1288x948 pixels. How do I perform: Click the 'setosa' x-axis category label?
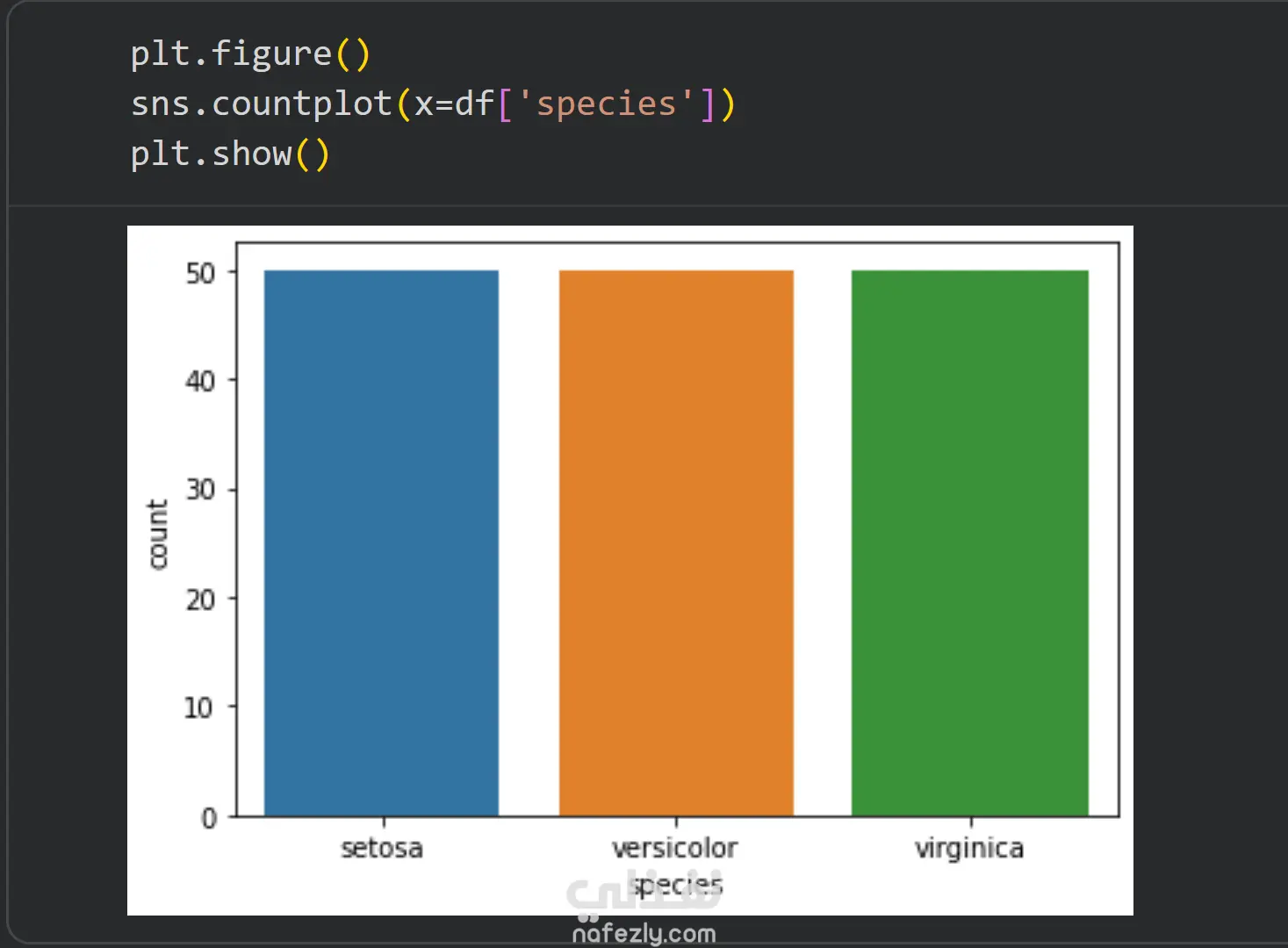pyautogui.click(x=382, y=848)
